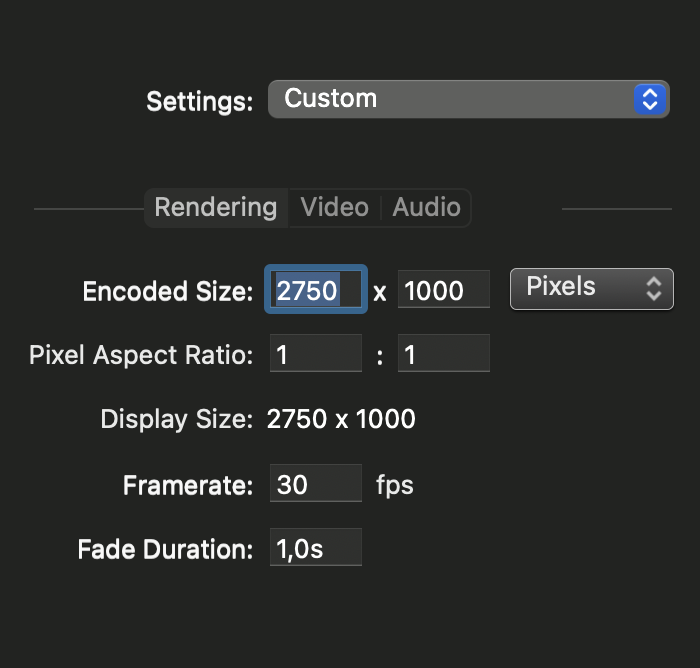Click the Encoded Size height field 1000
The width and height of the screenshot is (700, 668).
tap(444, 289)
